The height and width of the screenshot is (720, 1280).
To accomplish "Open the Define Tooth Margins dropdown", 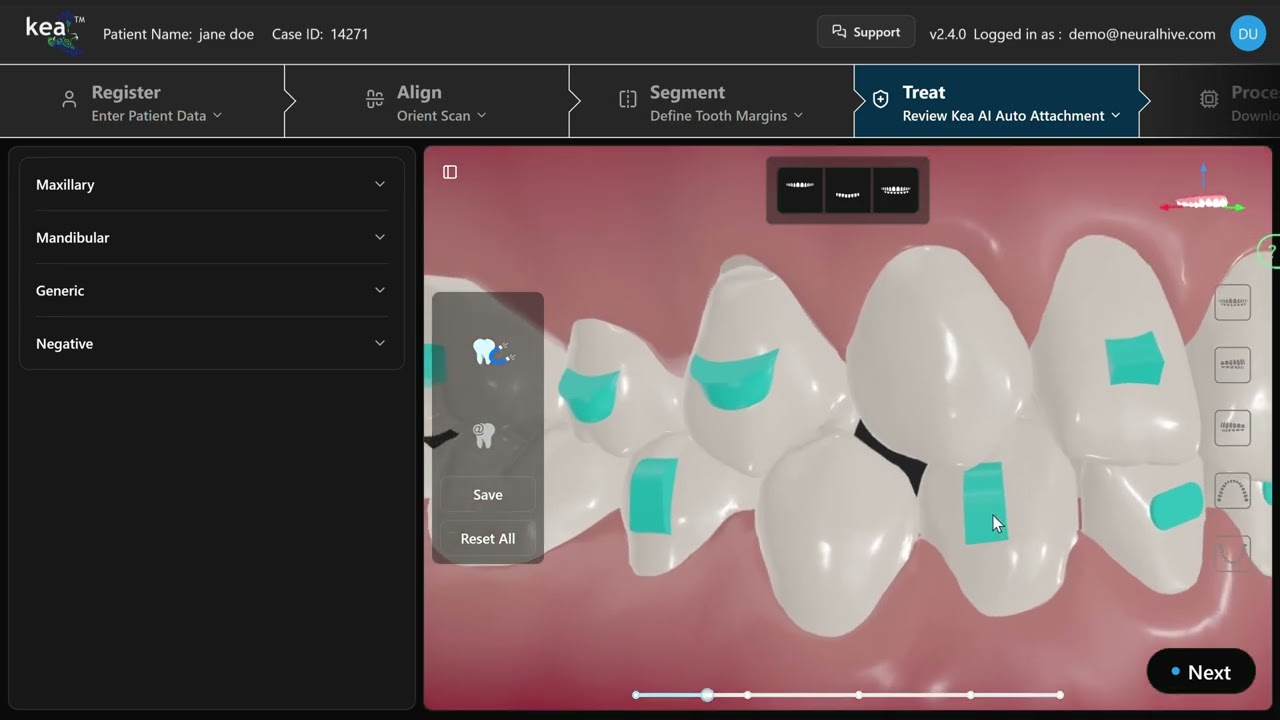I will 727,116.
